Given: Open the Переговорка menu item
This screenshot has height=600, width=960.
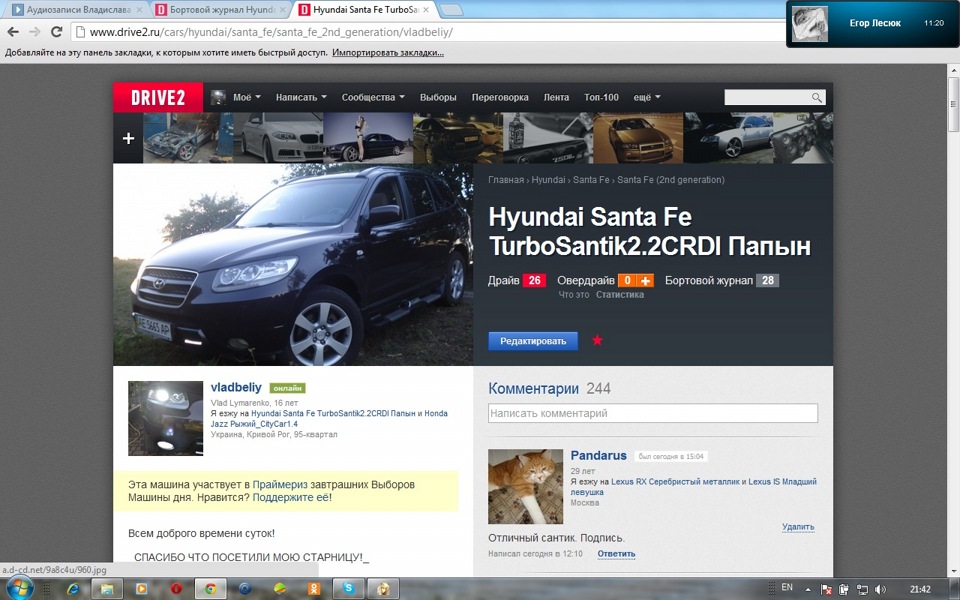Looking at the screenshot, I should pos(500,97).
